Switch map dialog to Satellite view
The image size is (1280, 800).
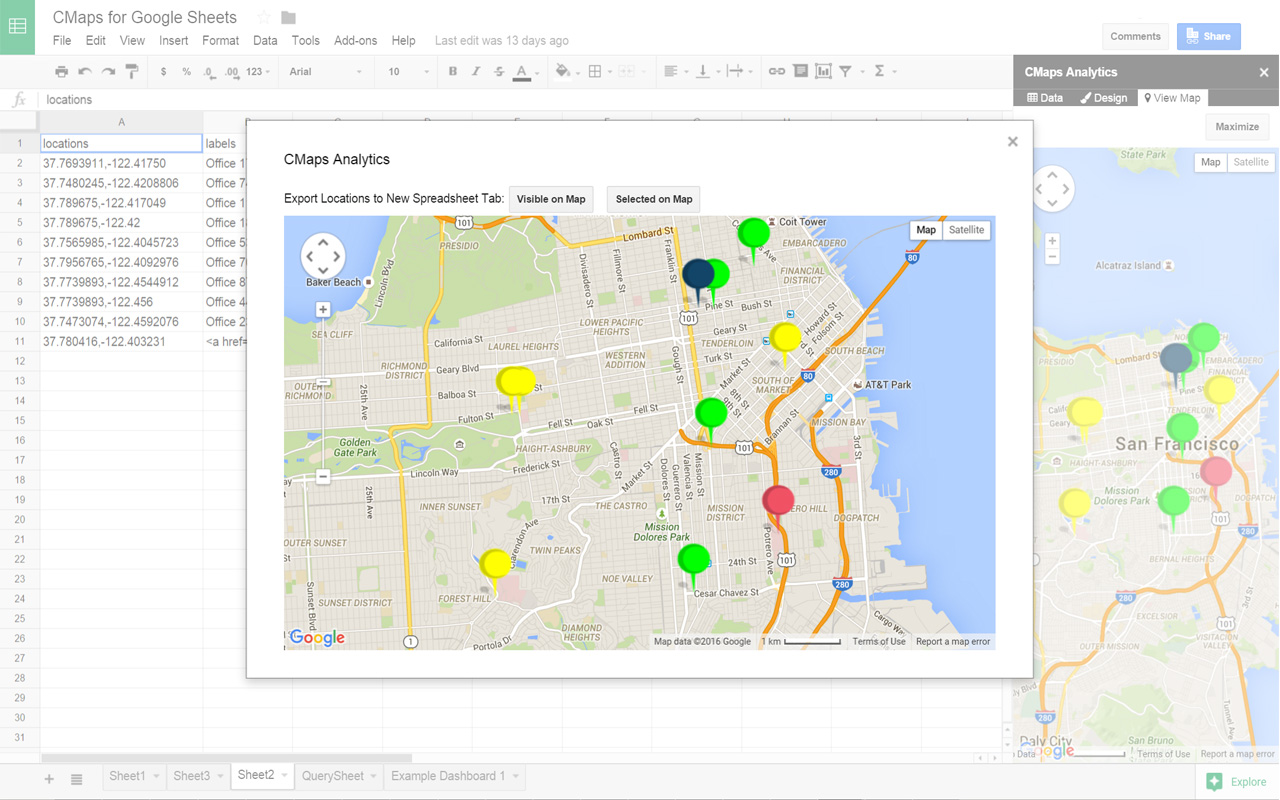tap(966, 230)
